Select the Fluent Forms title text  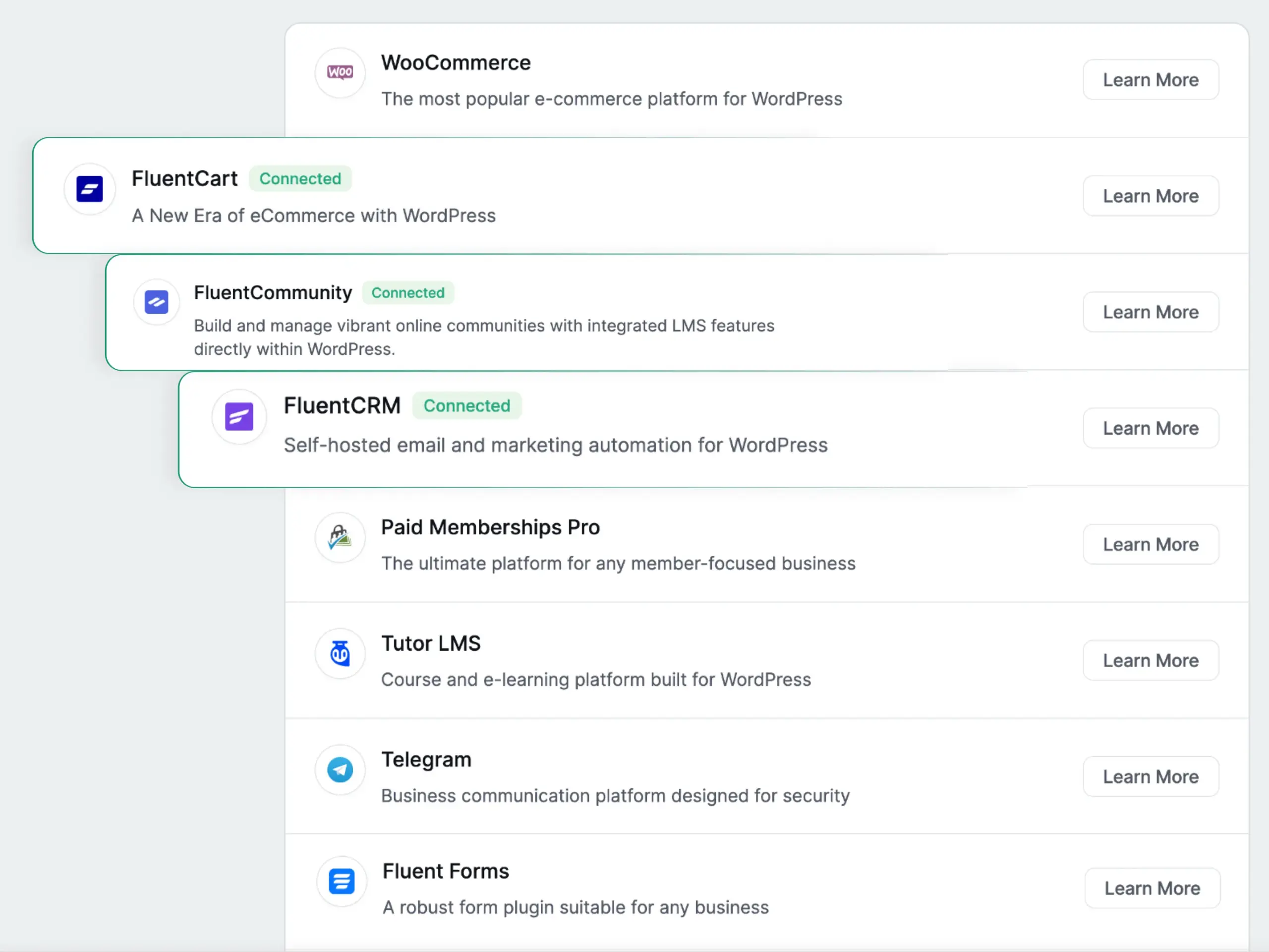446,872
